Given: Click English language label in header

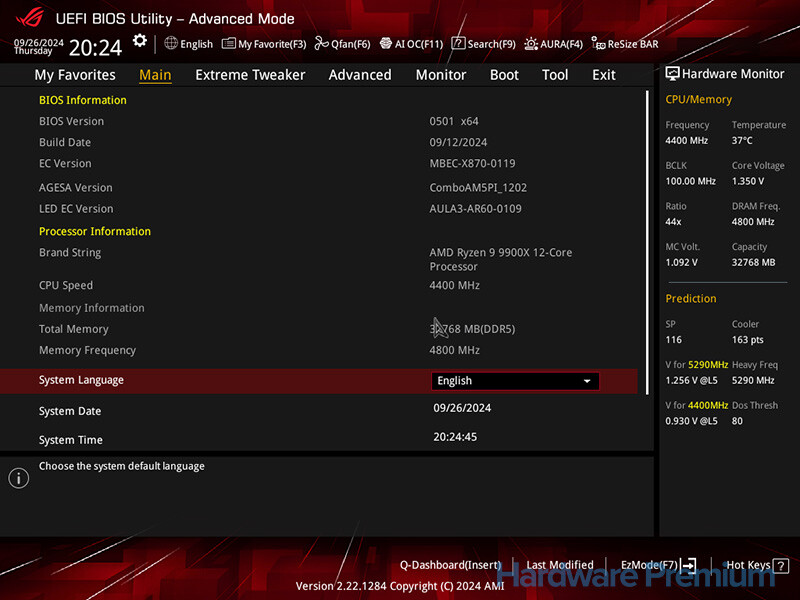Looking at the screenshot, I should click(x=196, y=44).
